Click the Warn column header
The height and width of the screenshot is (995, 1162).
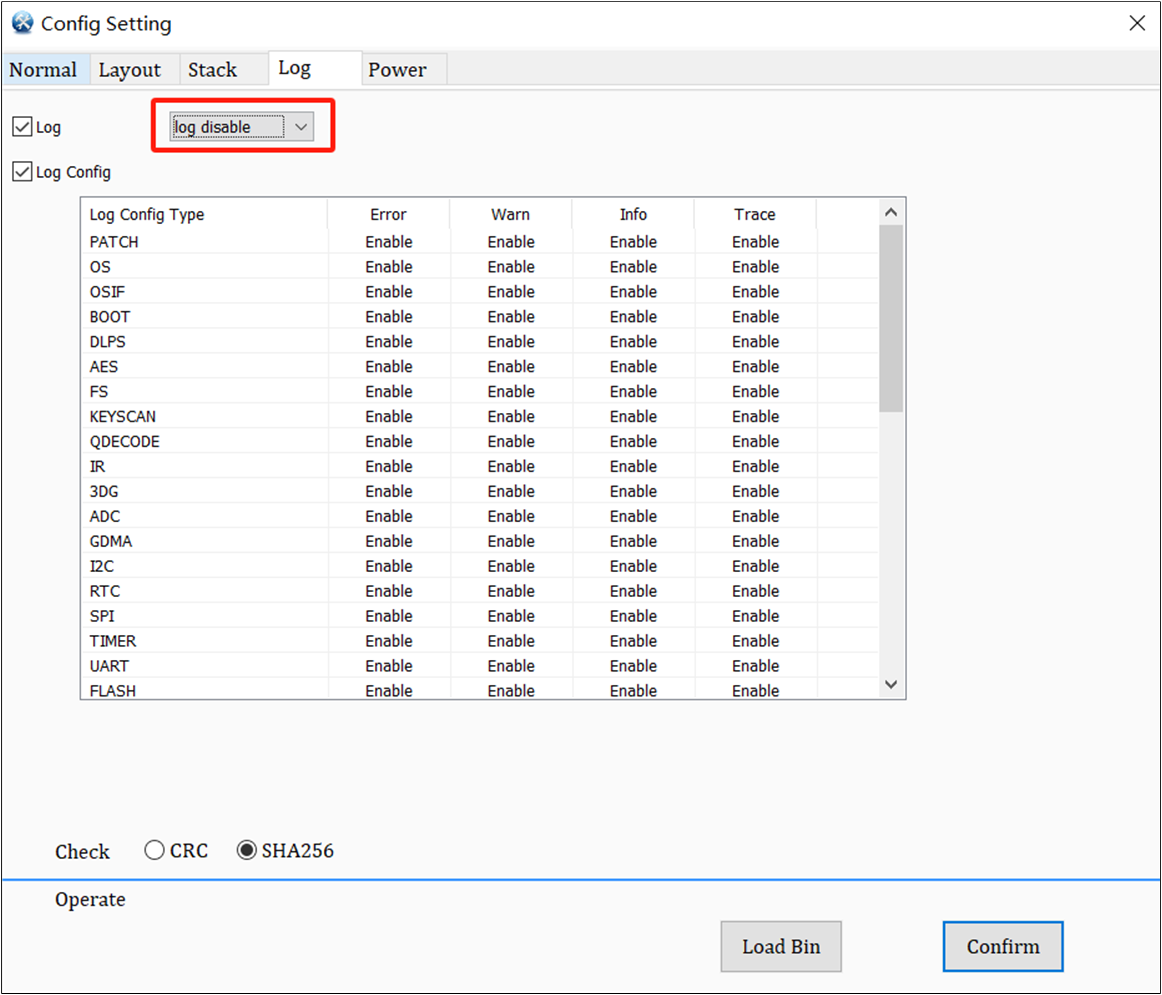pyautogui.click(x=511, y=215)
